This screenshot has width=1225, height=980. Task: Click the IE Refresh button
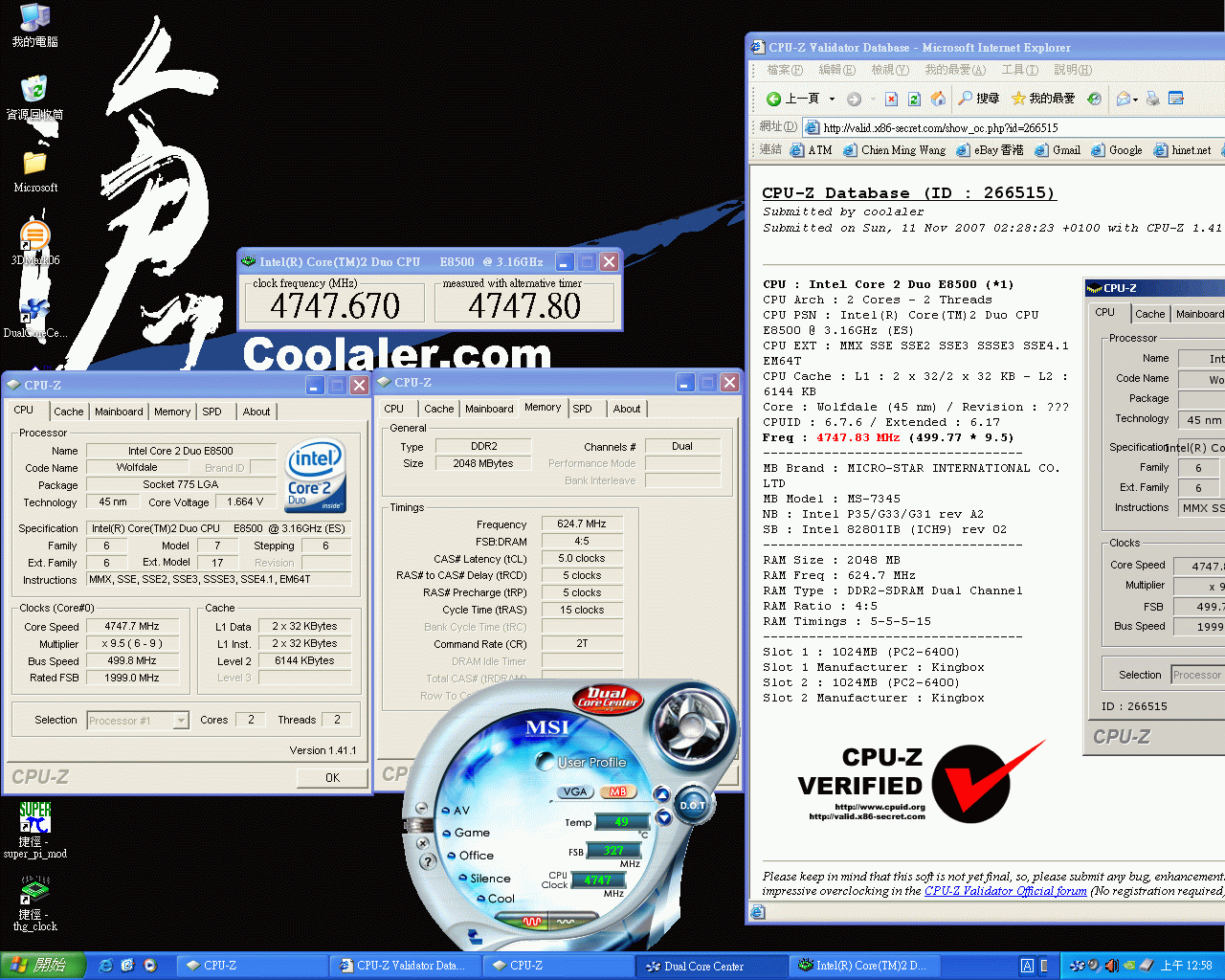[914, 99]
